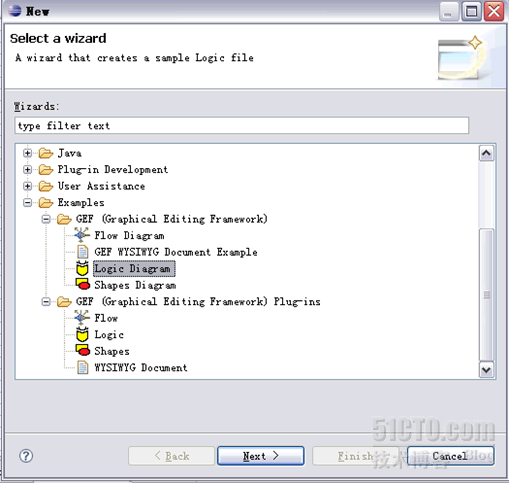
Task: Go to the Next wizard page
Action: (x=261, y=456)
